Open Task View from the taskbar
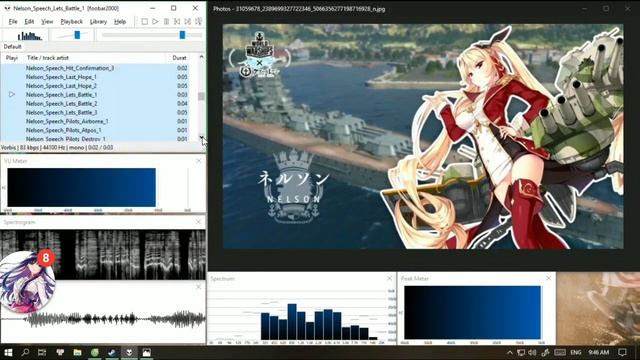 coord(42,352)
